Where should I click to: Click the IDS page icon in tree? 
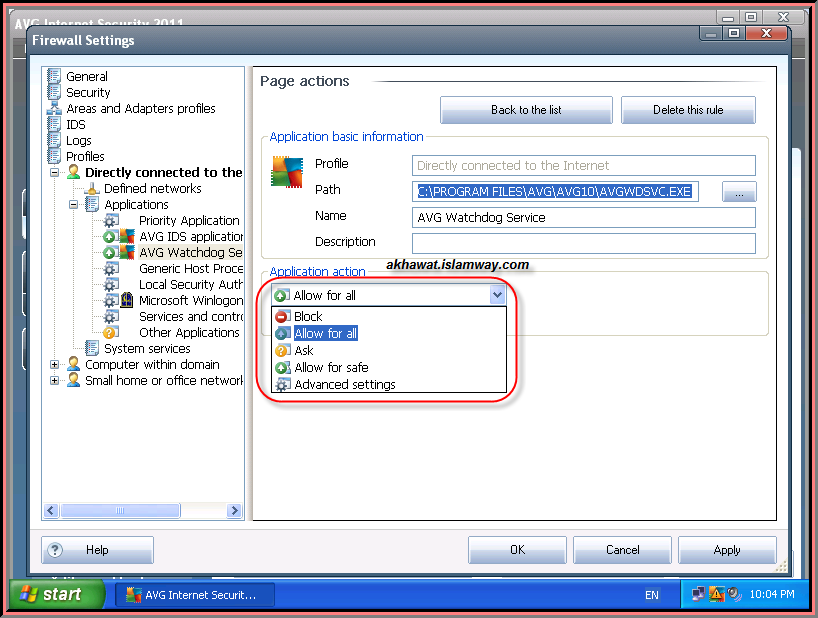pos(54,124)
